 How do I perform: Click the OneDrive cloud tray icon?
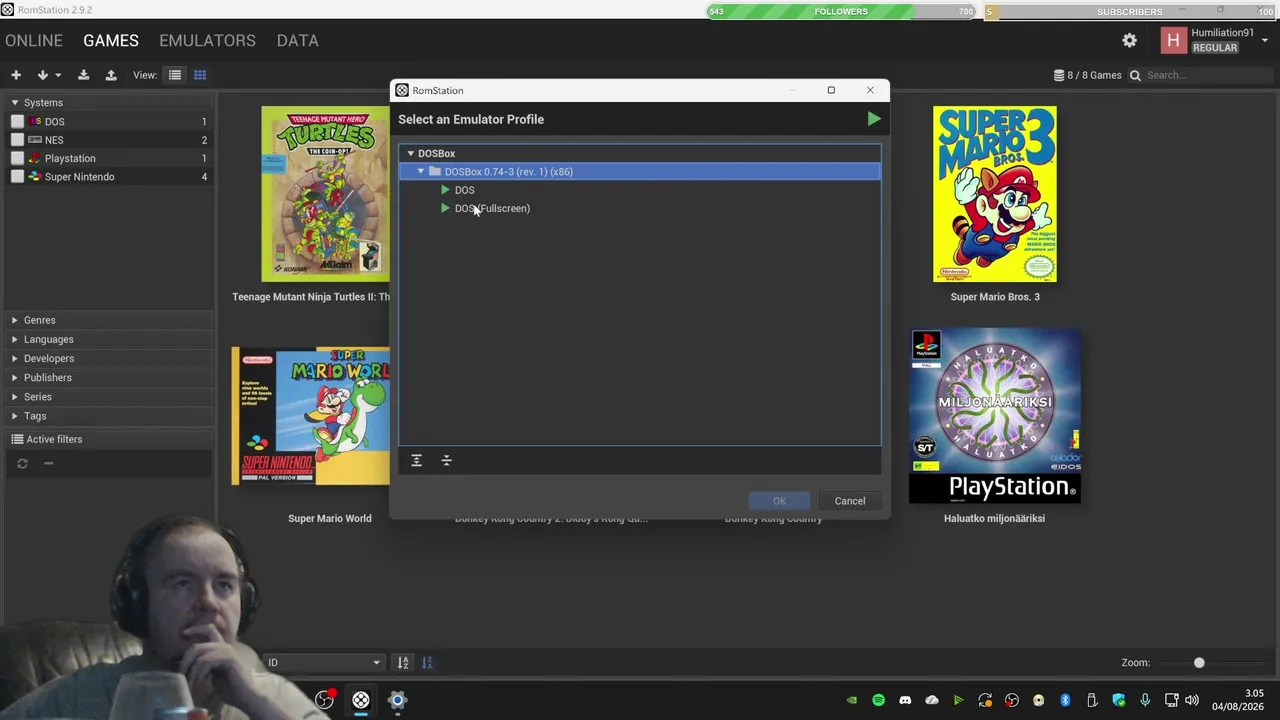(x=932, y=700)
